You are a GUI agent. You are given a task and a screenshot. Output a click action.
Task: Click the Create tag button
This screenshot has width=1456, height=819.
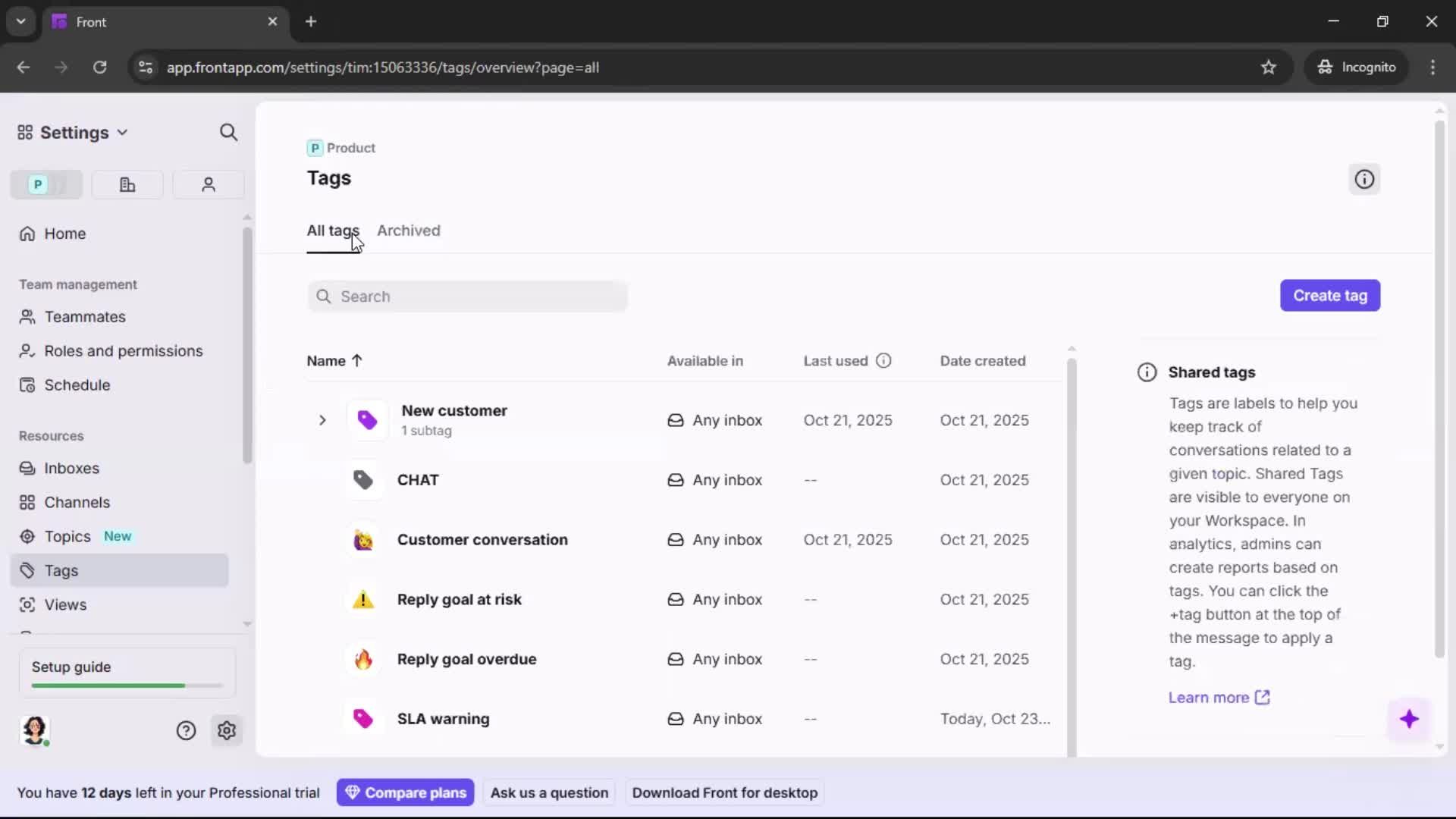coord(1330,295)
